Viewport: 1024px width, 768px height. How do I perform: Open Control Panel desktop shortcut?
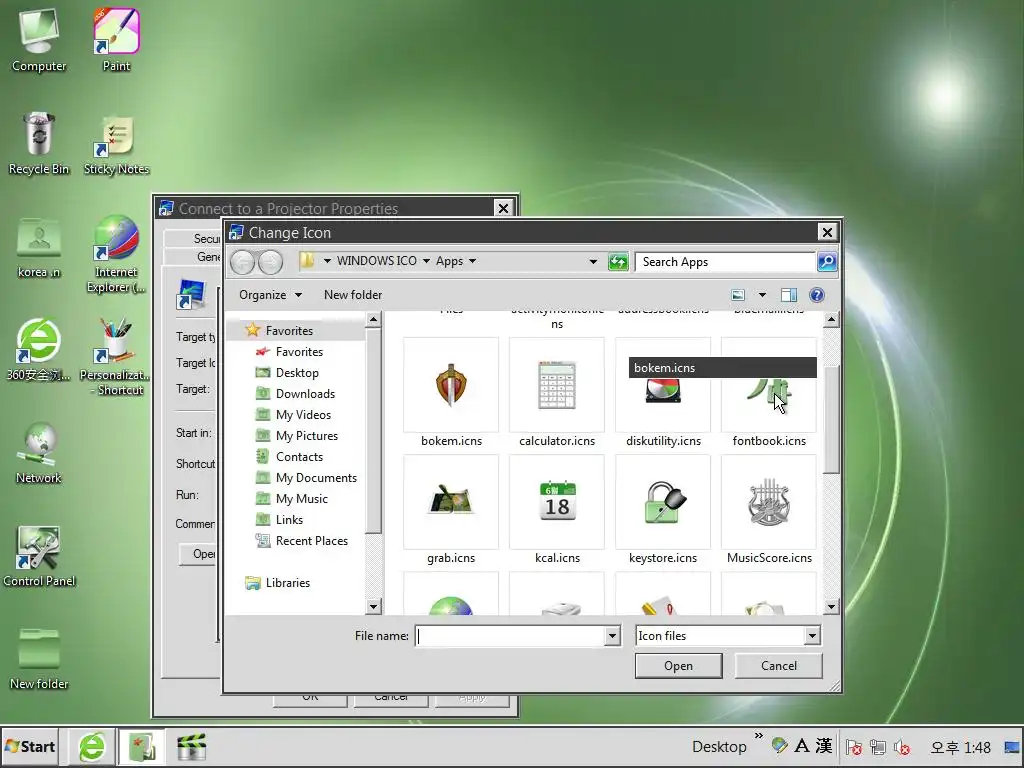pyautogui.click(x=39, y=556)
